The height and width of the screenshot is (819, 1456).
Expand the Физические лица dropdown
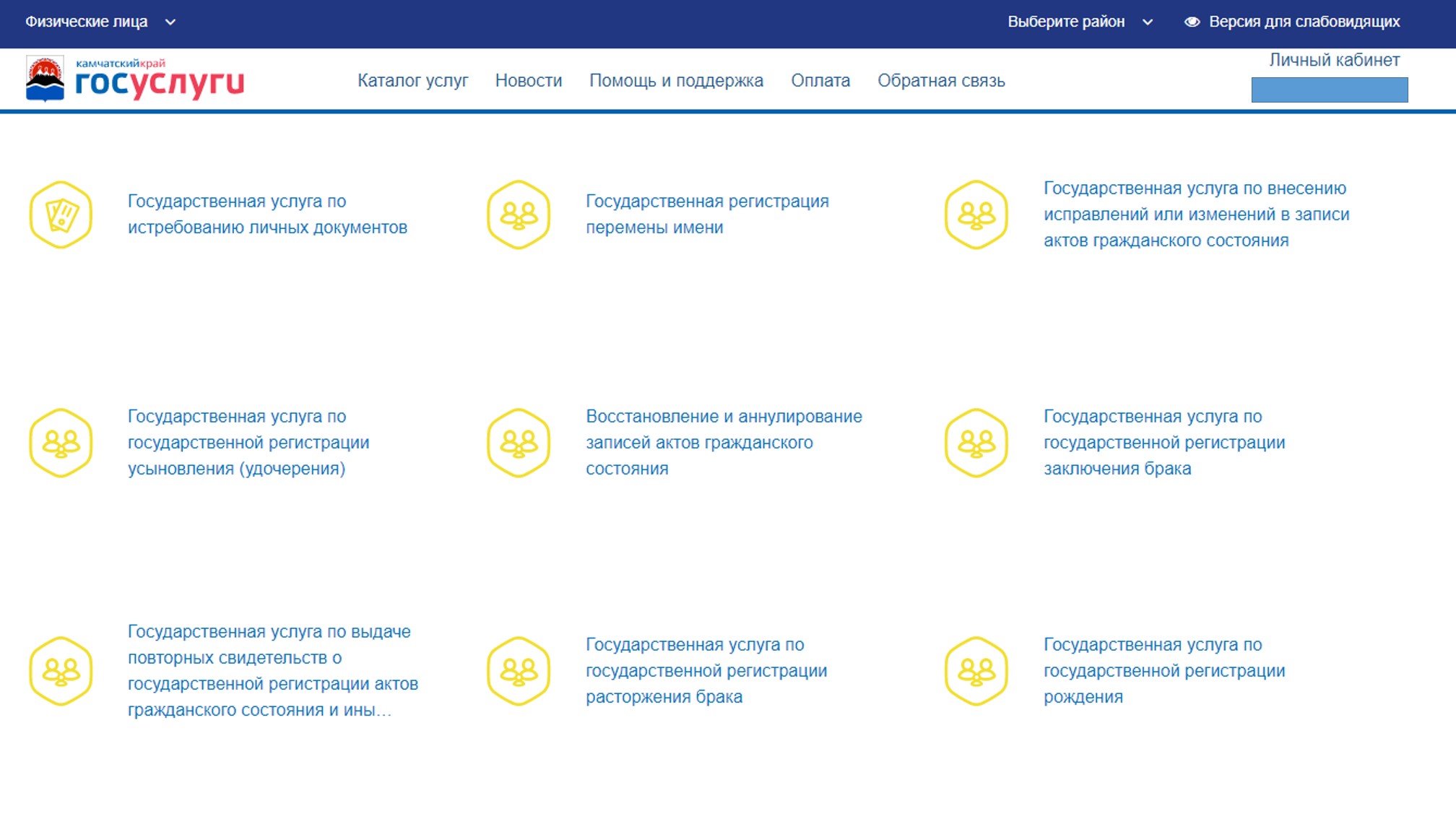pos(100,22)
